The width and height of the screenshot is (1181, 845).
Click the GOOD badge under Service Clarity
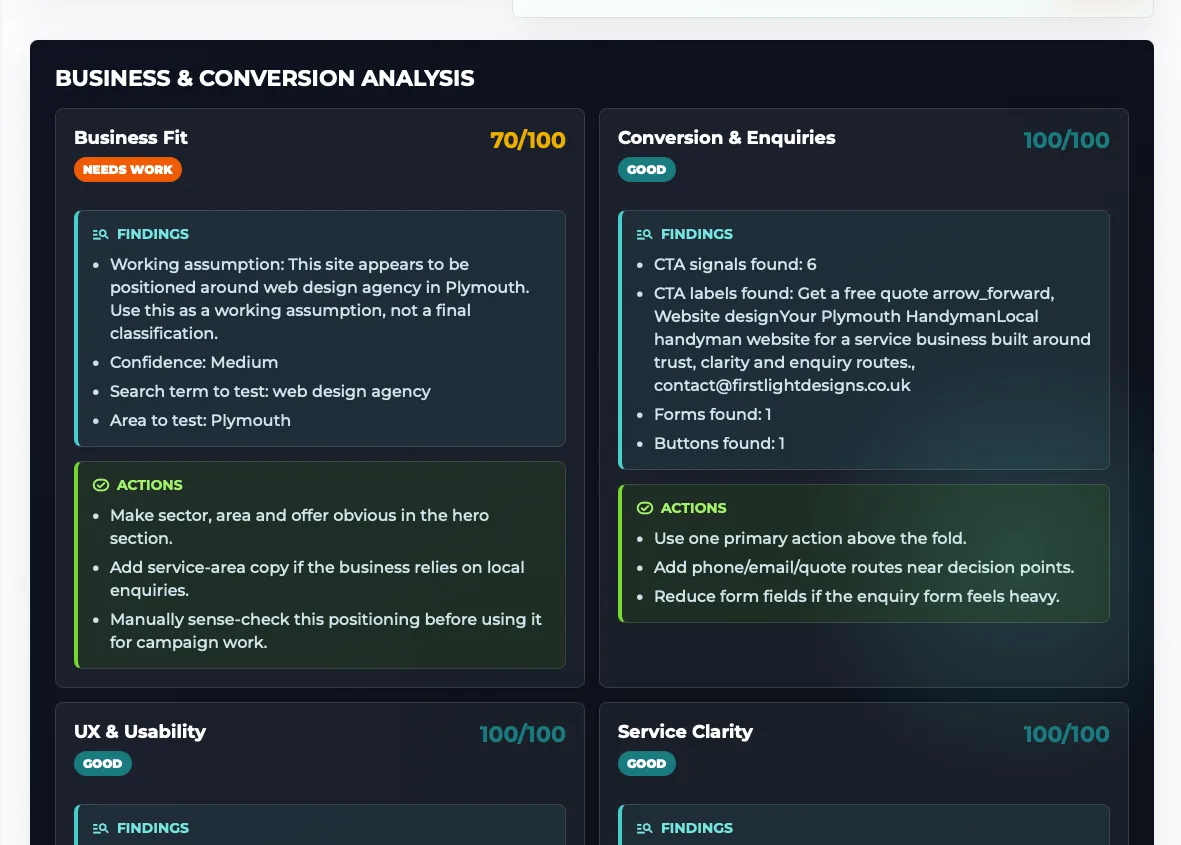646,764
